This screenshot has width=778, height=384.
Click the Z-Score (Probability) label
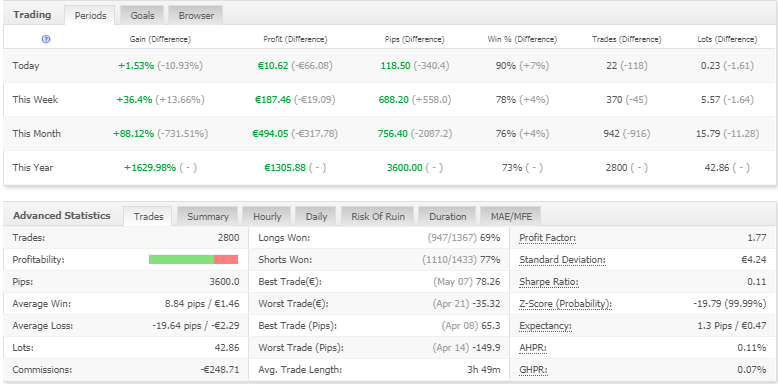coord(566,304)
